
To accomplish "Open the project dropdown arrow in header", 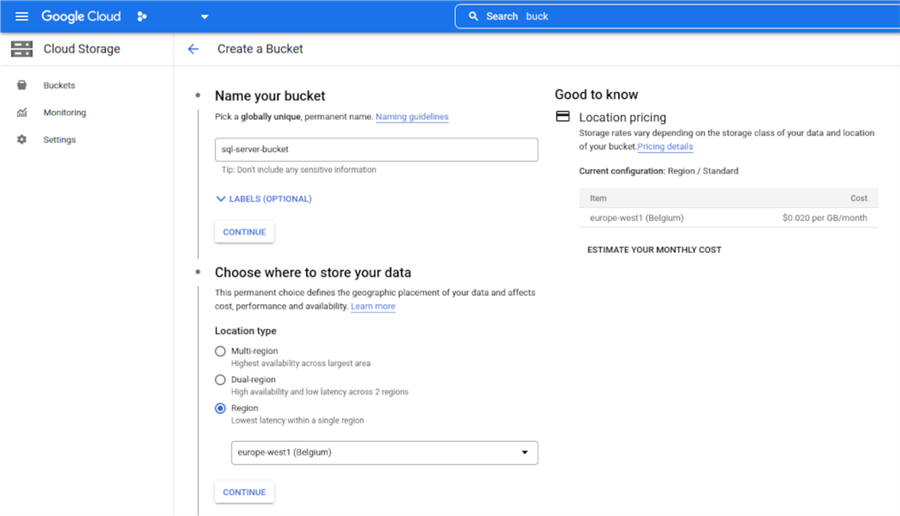I will [x=204, y=17].
